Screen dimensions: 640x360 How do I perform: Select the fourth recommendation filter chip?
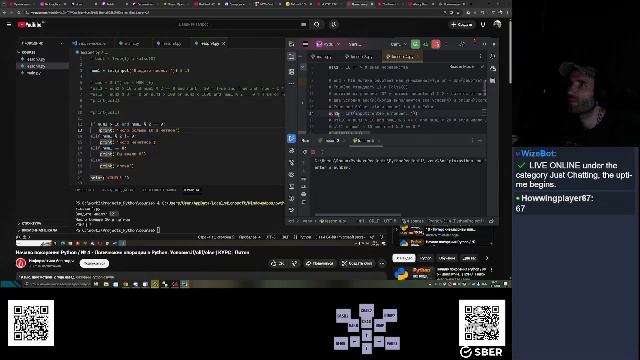click(x=469, y=258)
